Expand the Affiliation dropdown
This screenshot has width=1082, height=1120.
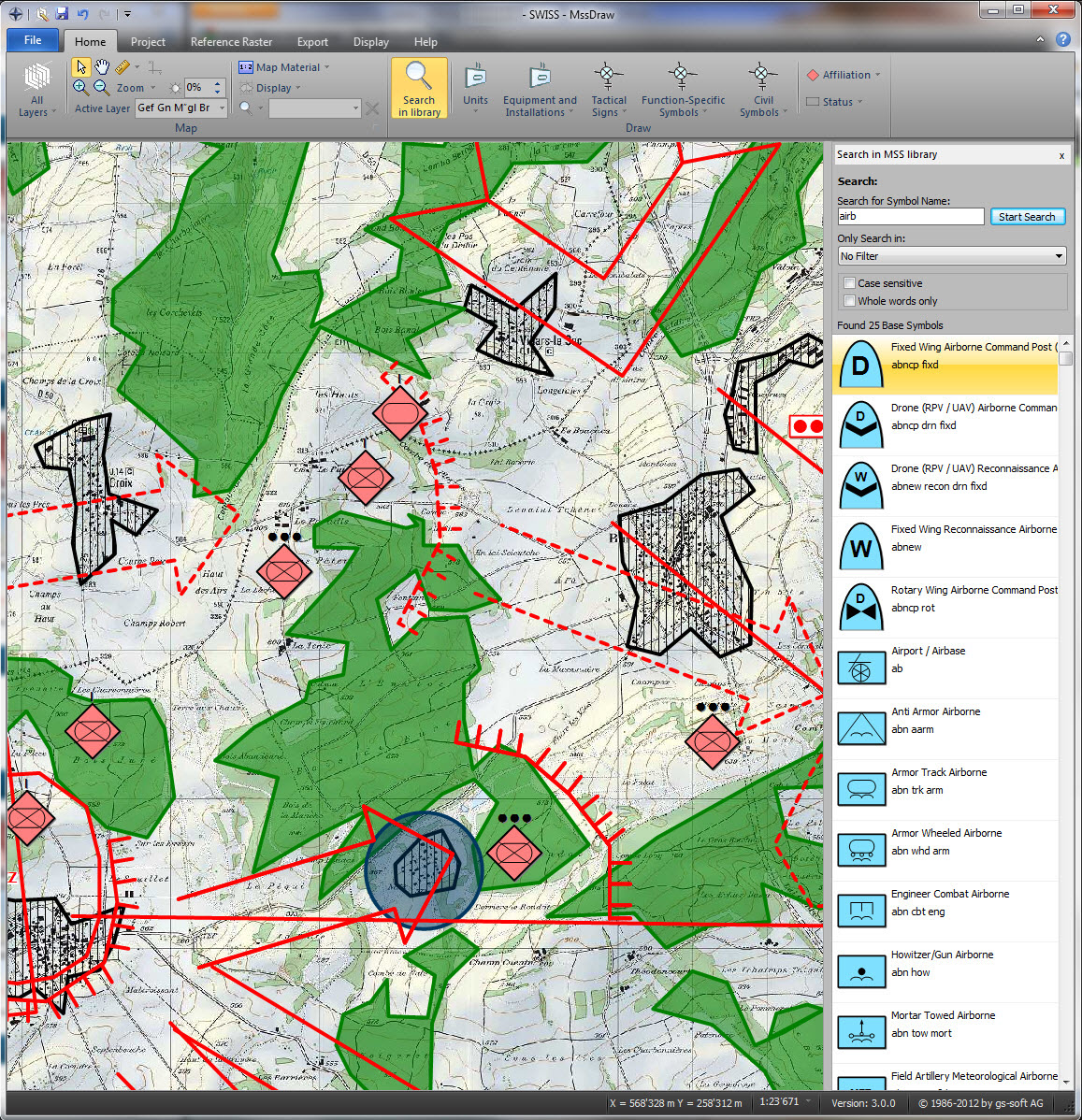(845, 75)
